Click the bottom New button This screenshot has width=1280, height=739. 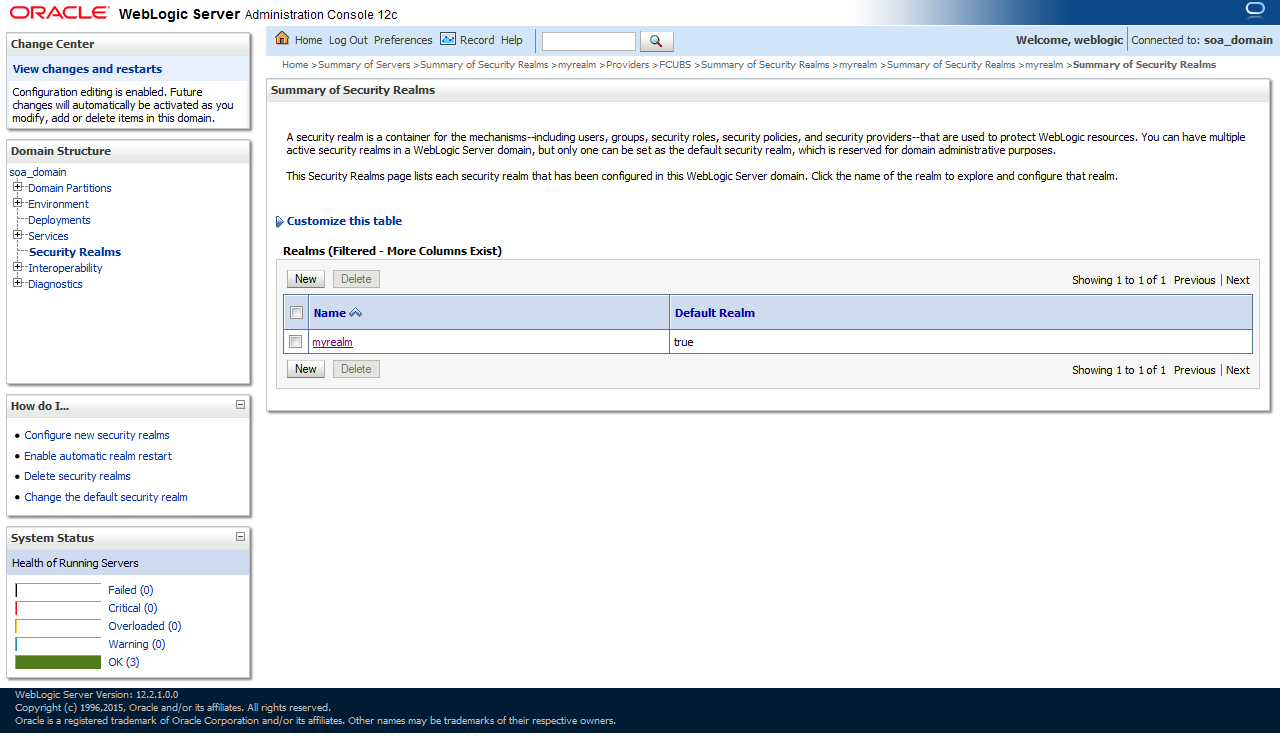click(x=306, y=369)
